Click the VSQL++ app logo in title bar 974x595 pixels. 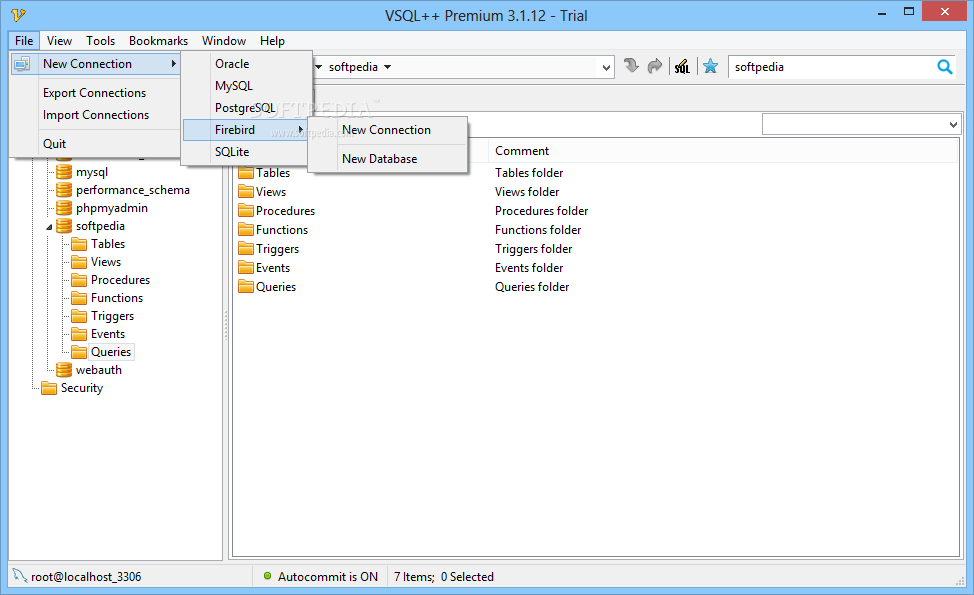point(19,15)
